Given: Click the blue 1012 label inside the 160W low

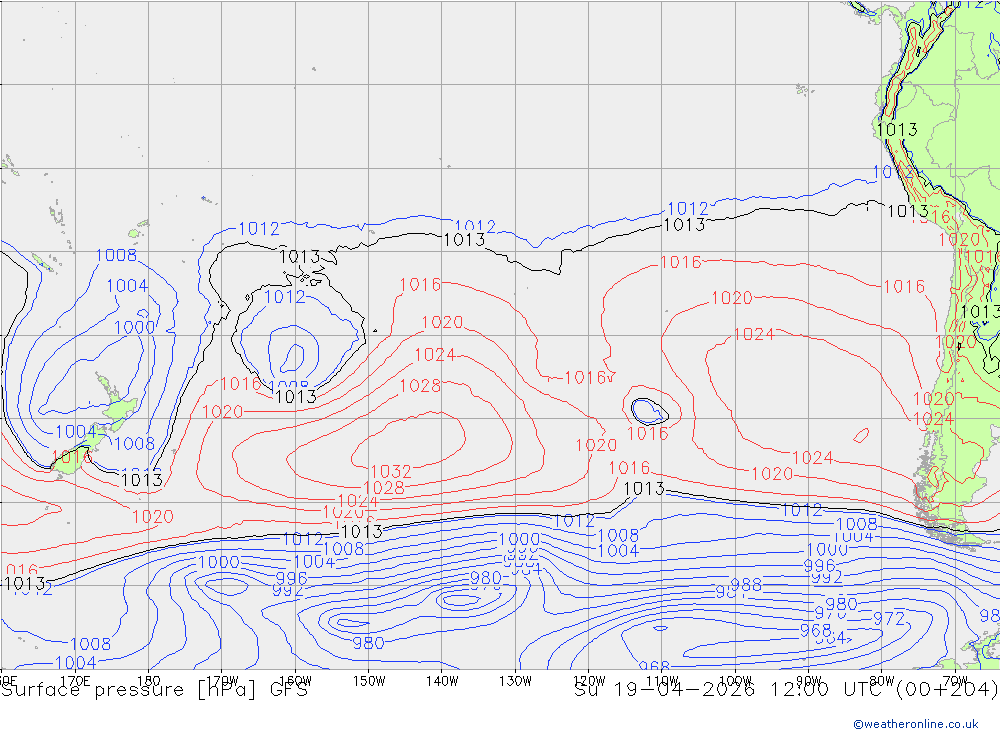Looking at the screenshot, I should (284, 297).
